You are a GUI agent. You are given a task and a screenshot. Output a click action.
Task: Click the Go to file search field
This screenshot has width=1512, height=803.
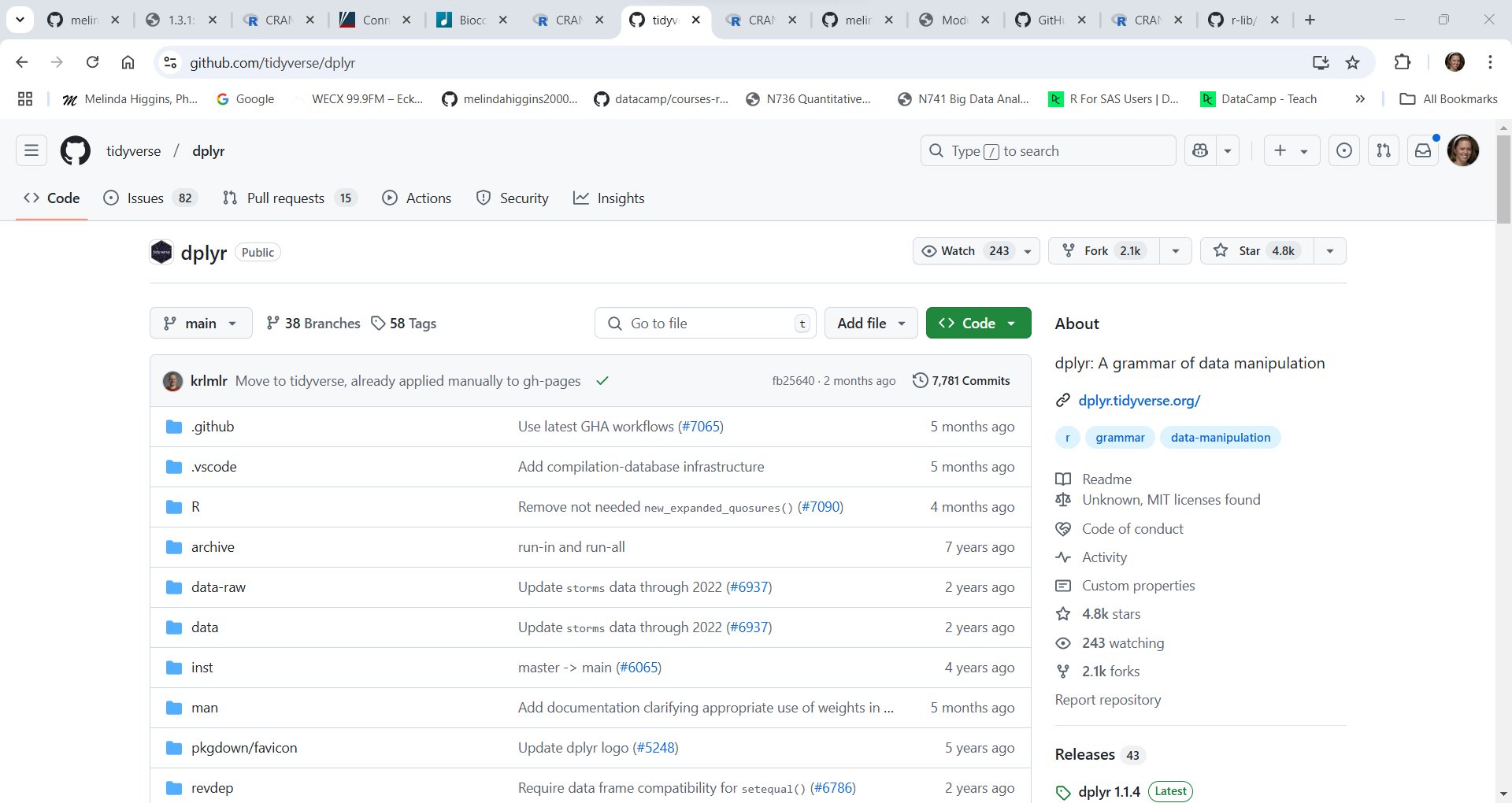tap(705, 324)
